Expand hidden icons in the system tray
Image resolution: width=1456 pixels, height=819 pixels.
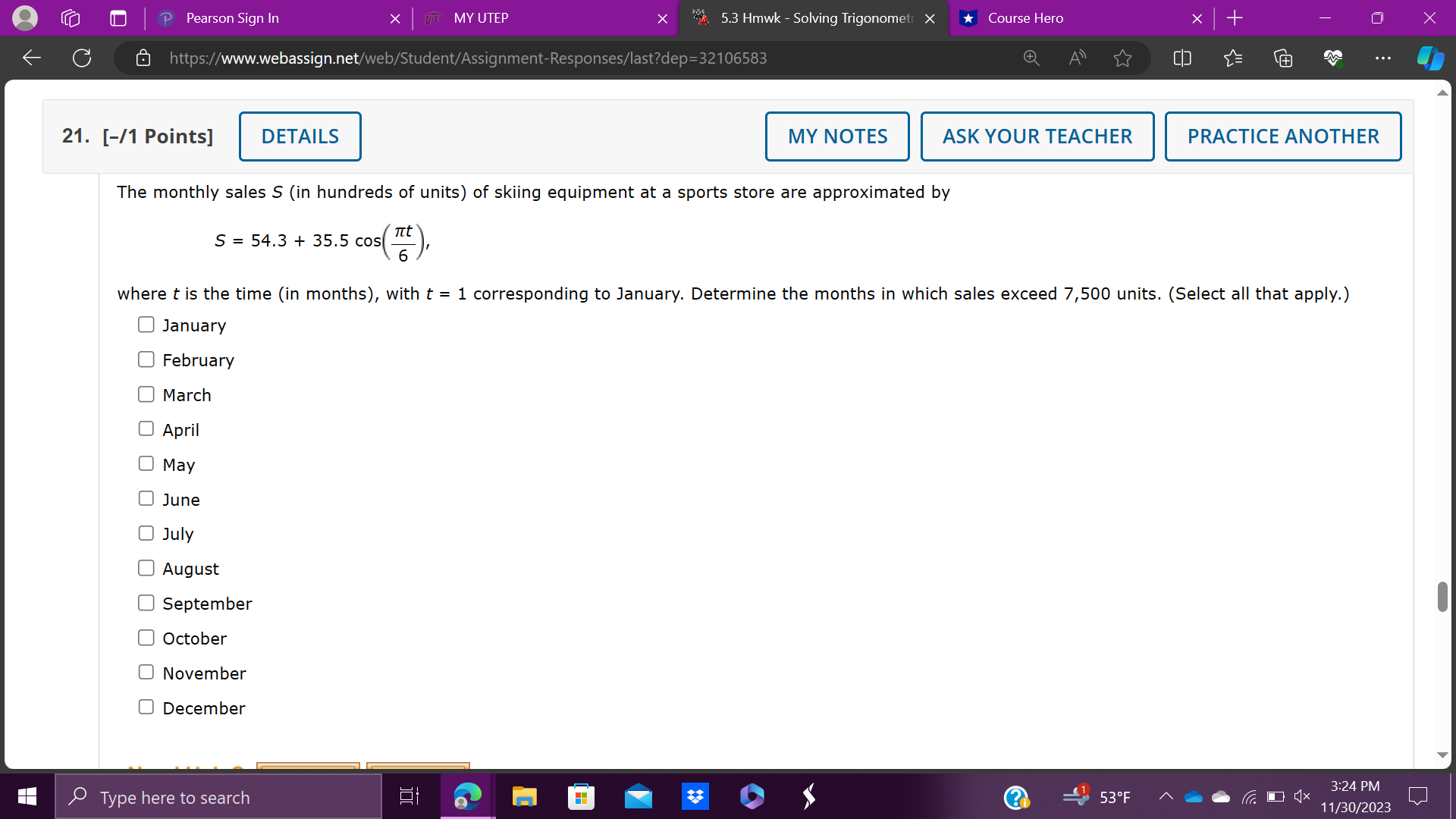1166,797
